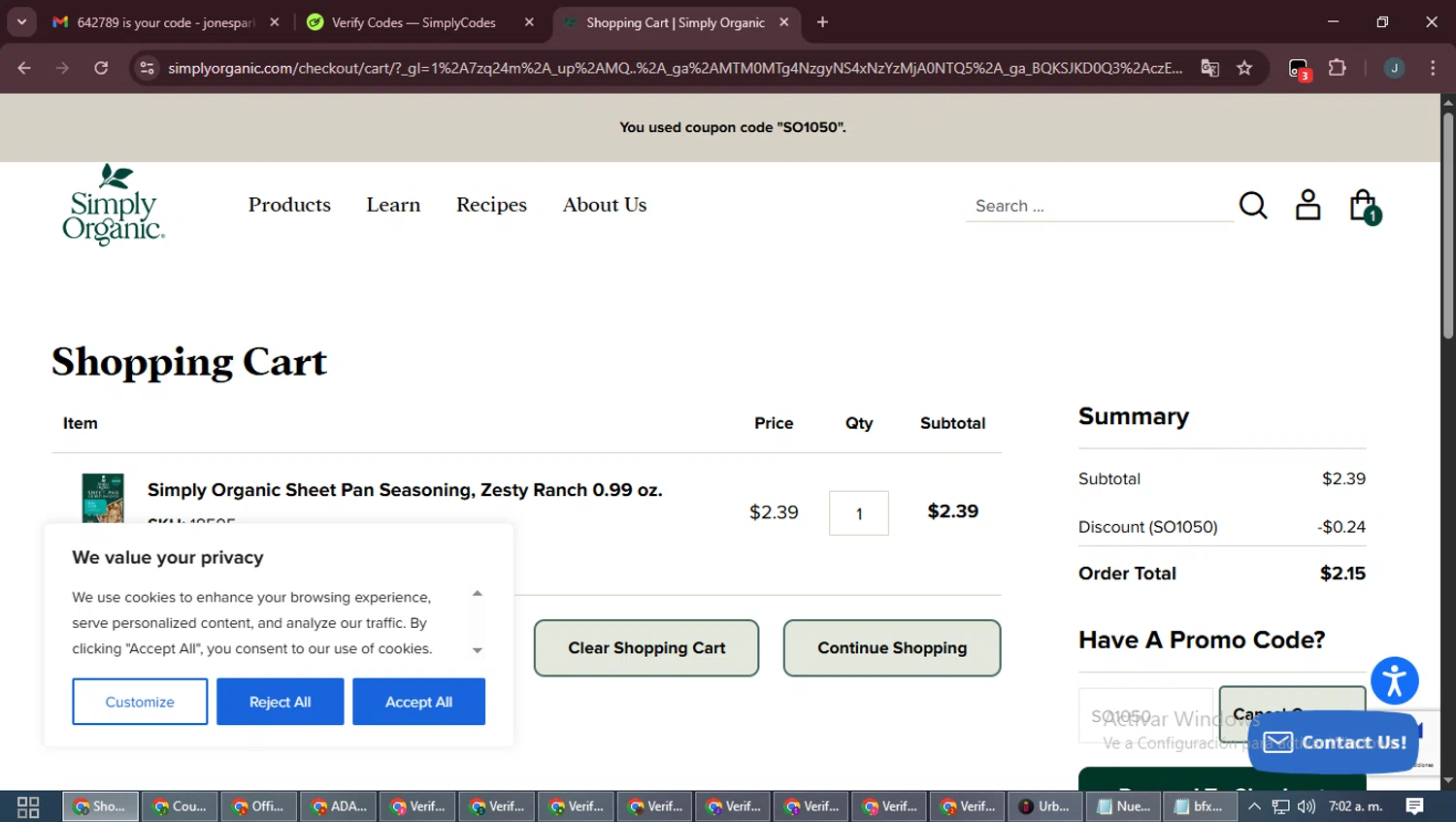Open the 'Urb...' taskbar app
This screenshot has width=1456, height=822.
[1045, 806]
